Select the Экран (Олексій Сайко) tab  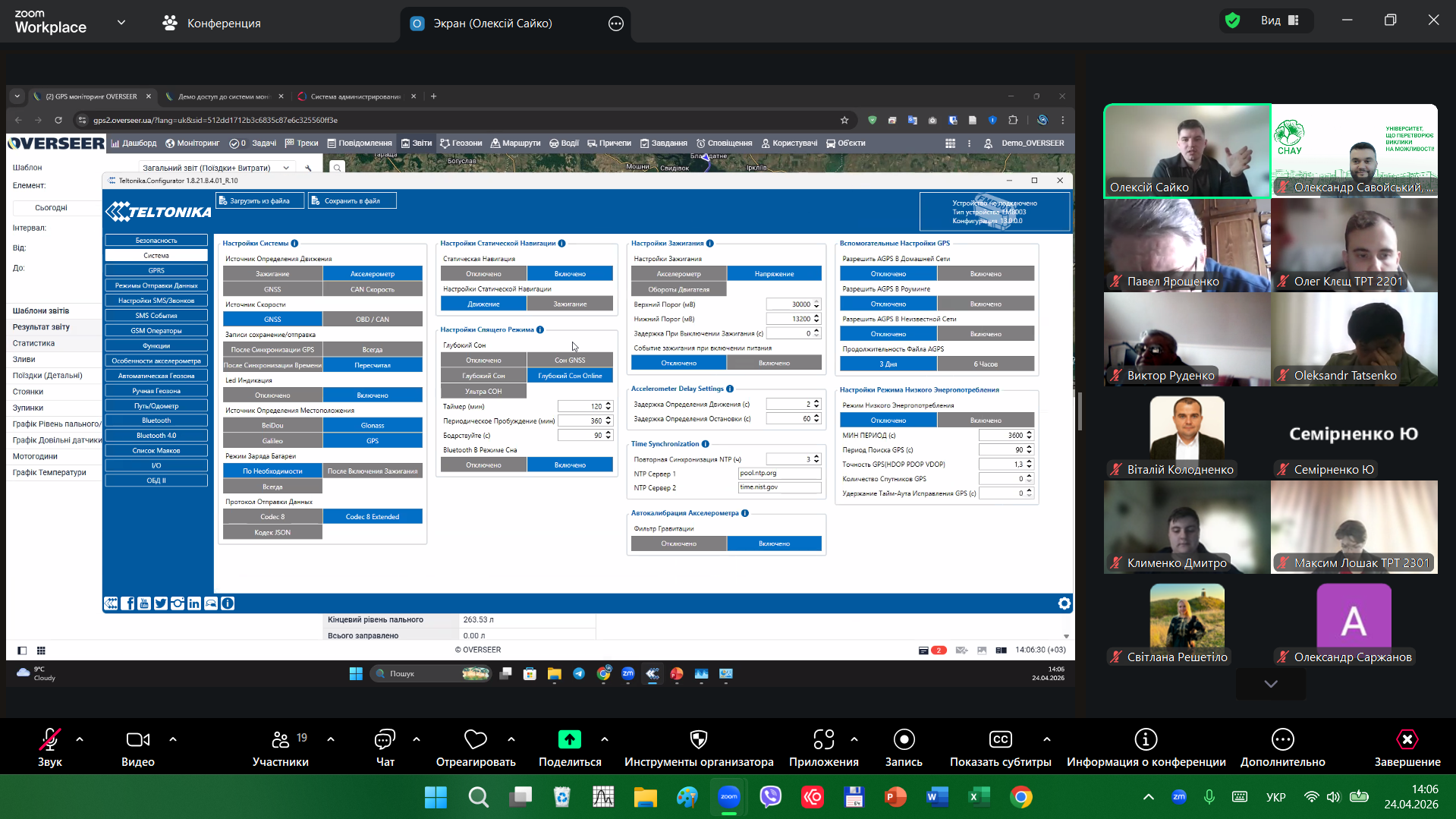[x=492, y=24]
